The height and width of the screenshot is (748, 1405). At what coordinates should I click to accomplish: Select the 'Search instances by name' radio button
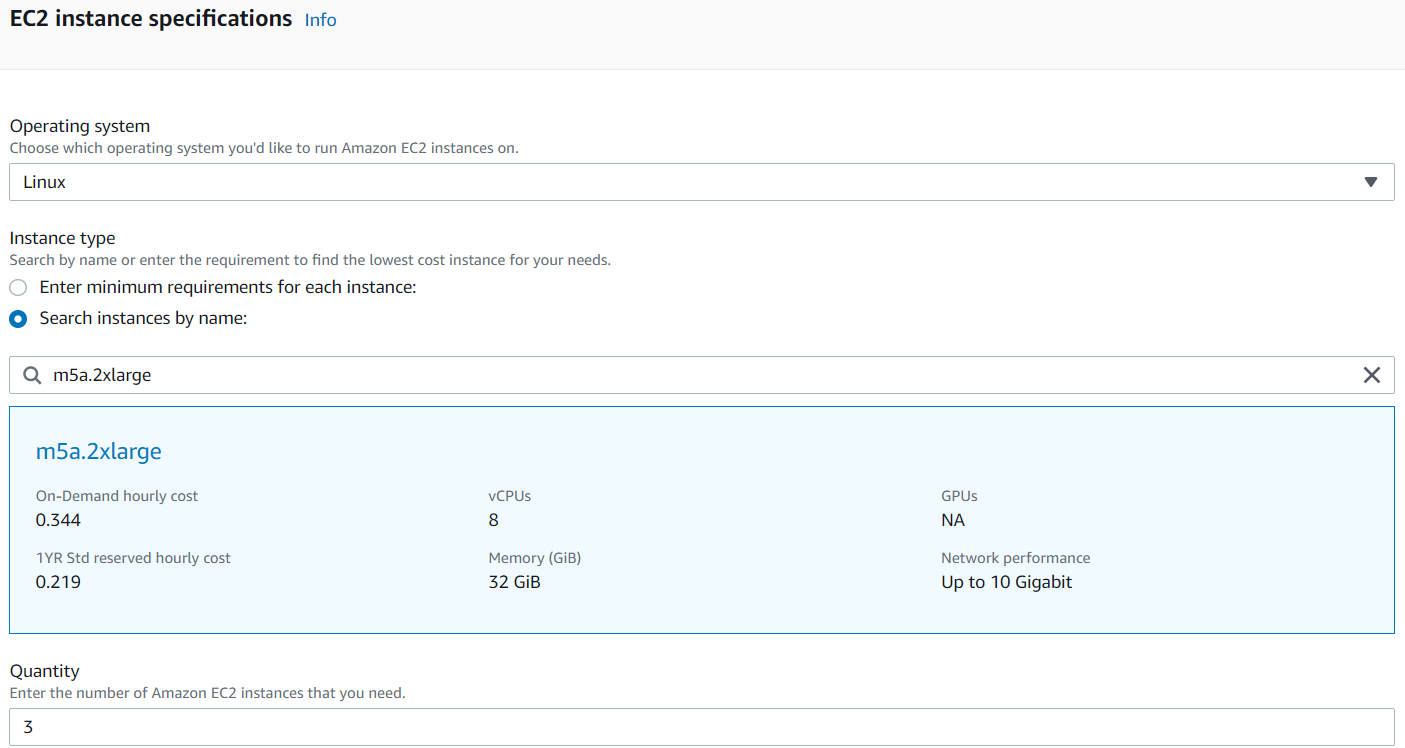click(x=17, y=319)
